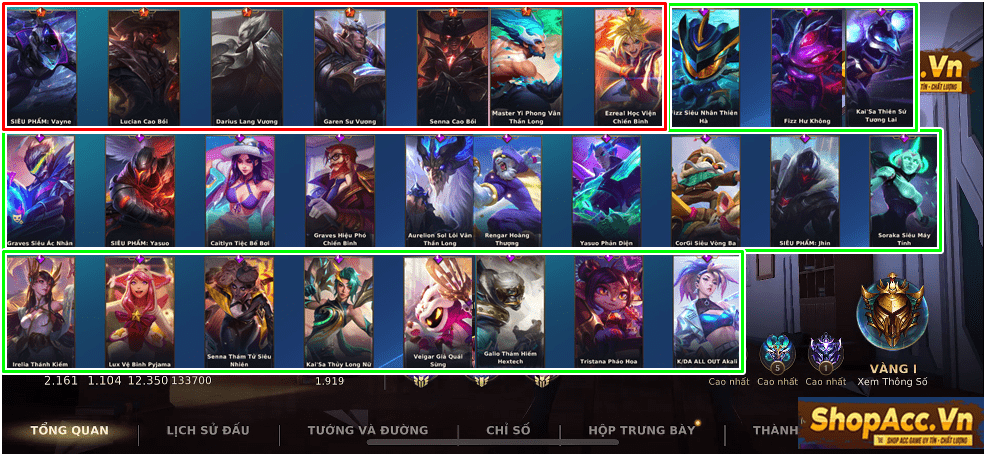This screenshot has width=984, height=454.
Task: View the Garen Sư Vương skin card
Action: (350, 67)
